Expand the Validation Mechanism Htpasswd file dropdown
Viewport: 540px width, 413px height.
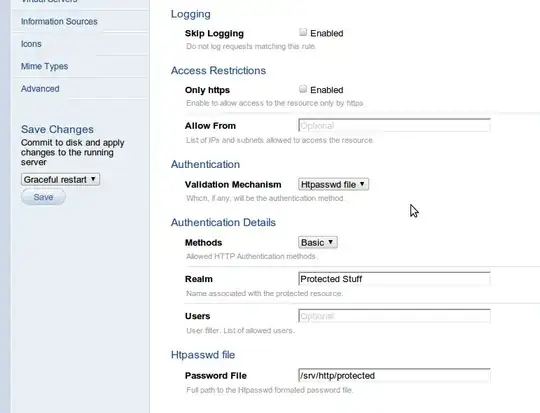click(x=333, y=184)
